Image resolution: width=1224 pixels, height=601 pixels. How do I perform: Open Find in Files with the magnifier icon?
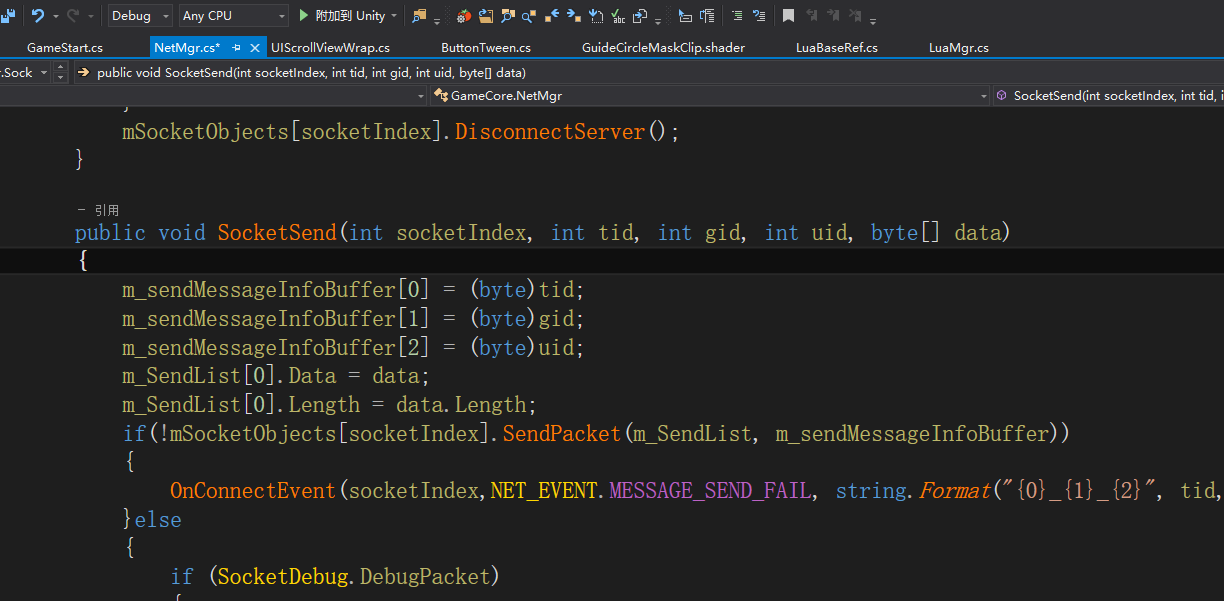[506, 14]
